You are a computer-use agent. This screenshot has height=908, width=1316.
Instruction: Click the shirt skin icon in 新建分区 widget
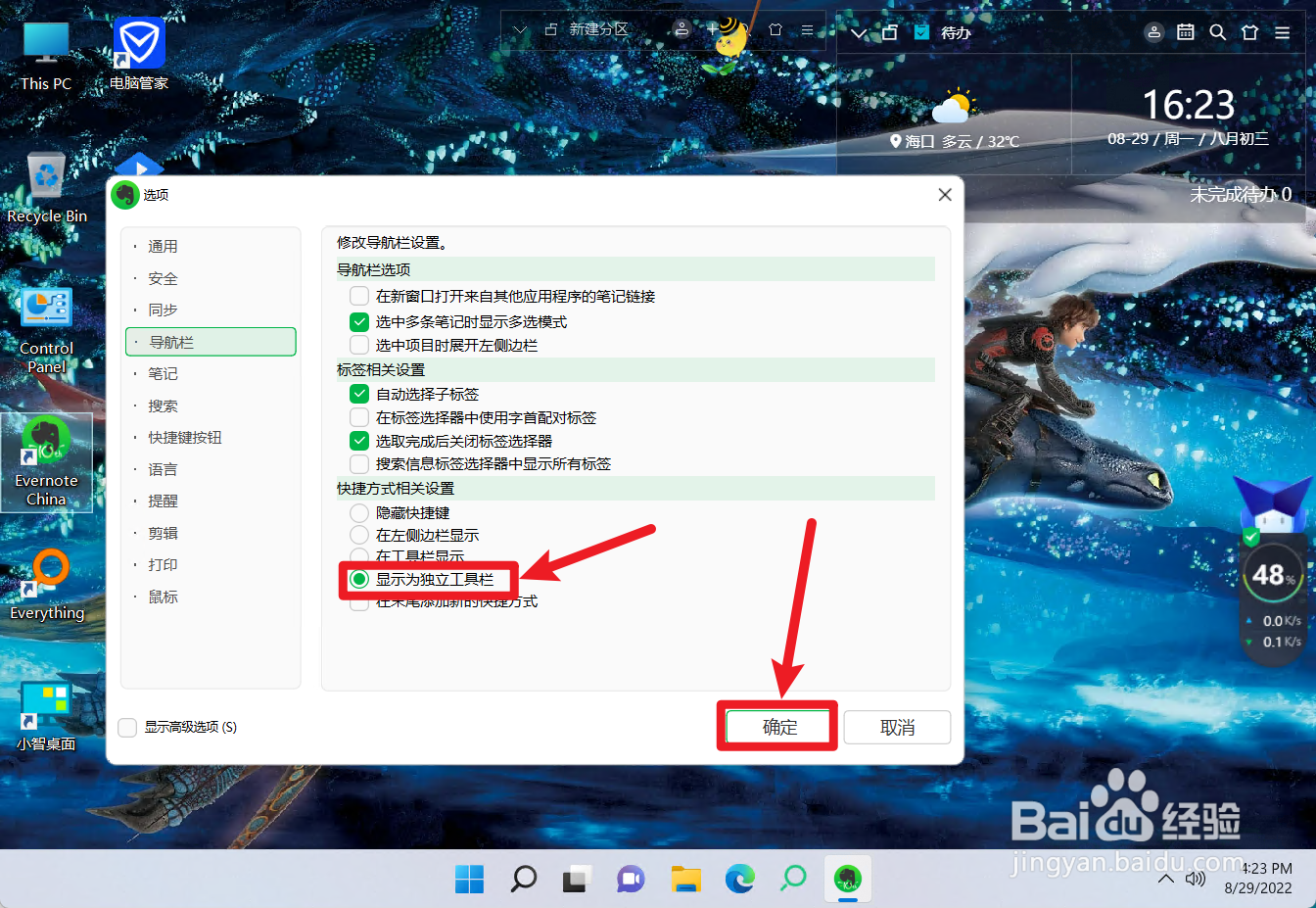(775, 29)
